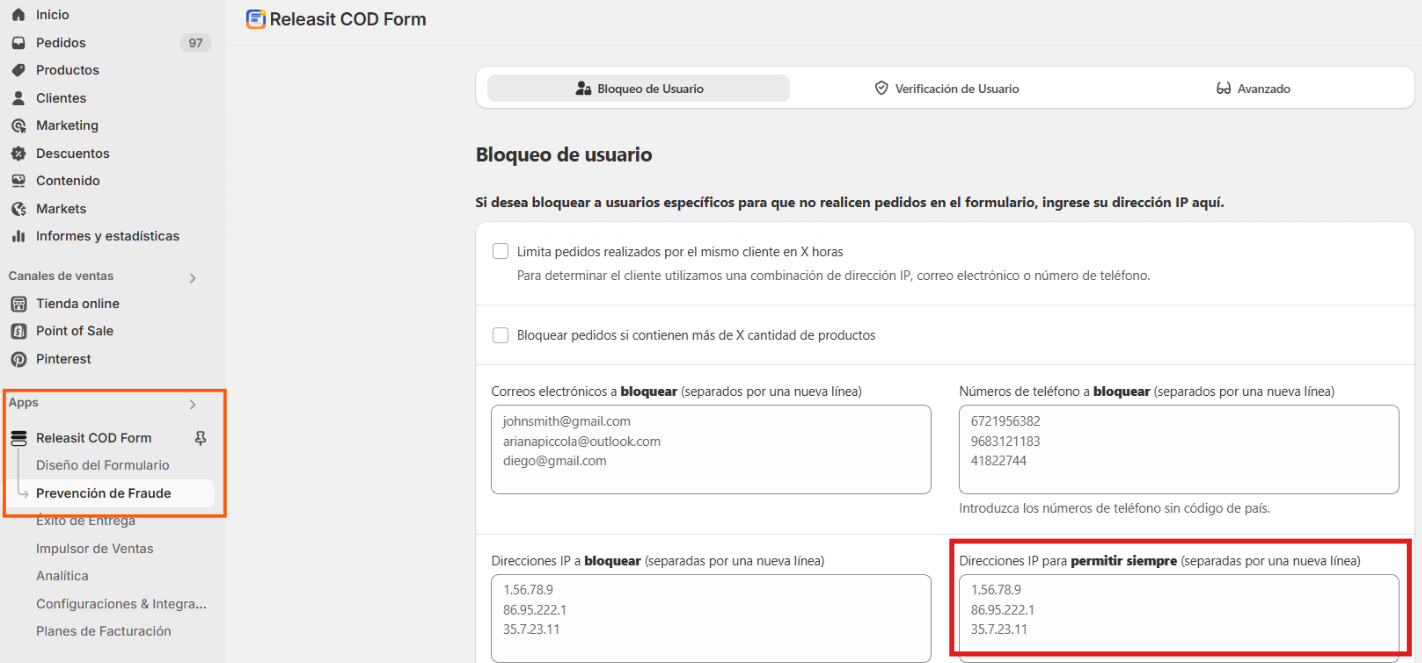Click the user icon on Bloqueo de Usuario tab

[584, 89]
